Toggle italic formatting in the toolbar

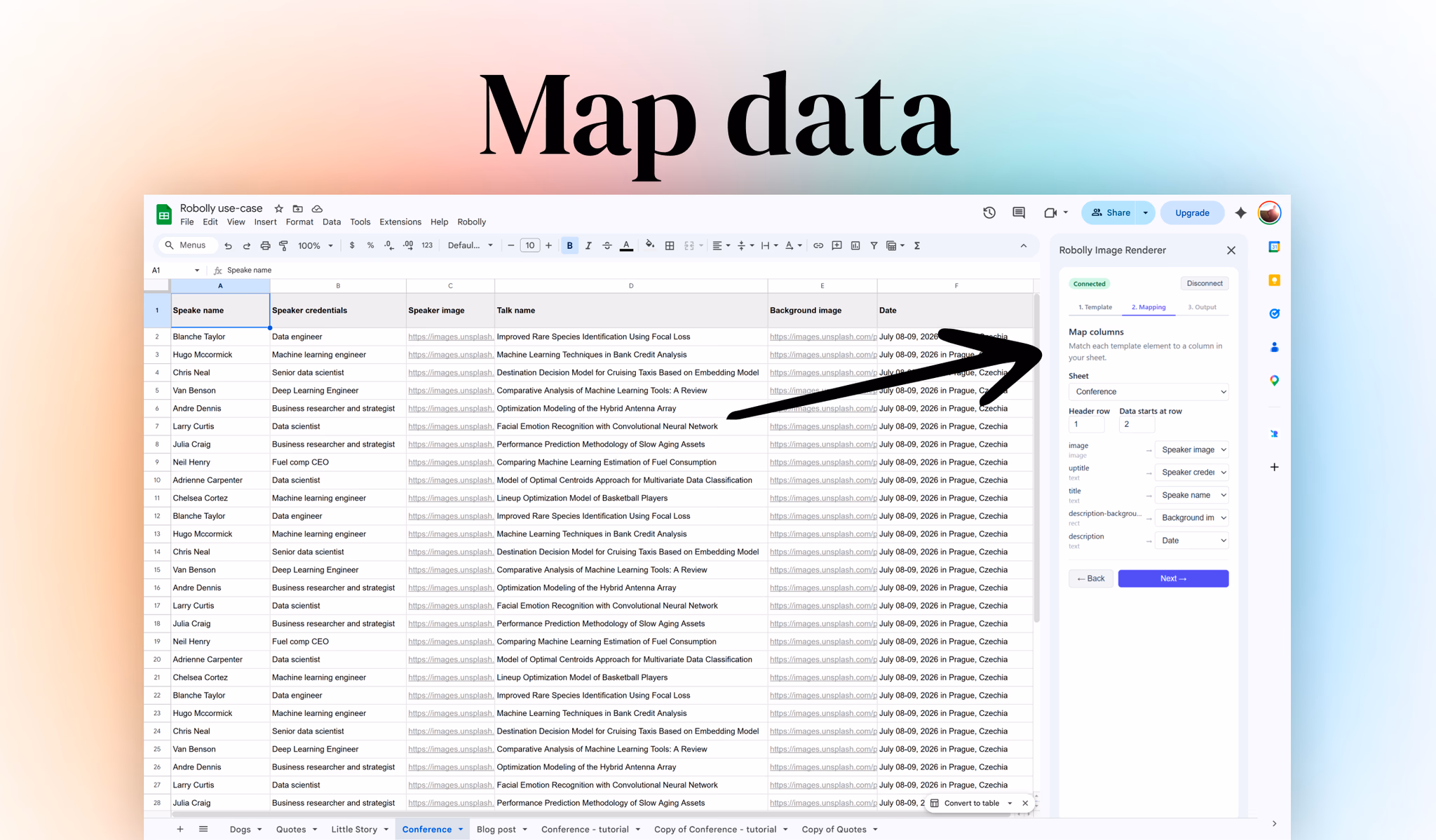[x=588, y=245]
